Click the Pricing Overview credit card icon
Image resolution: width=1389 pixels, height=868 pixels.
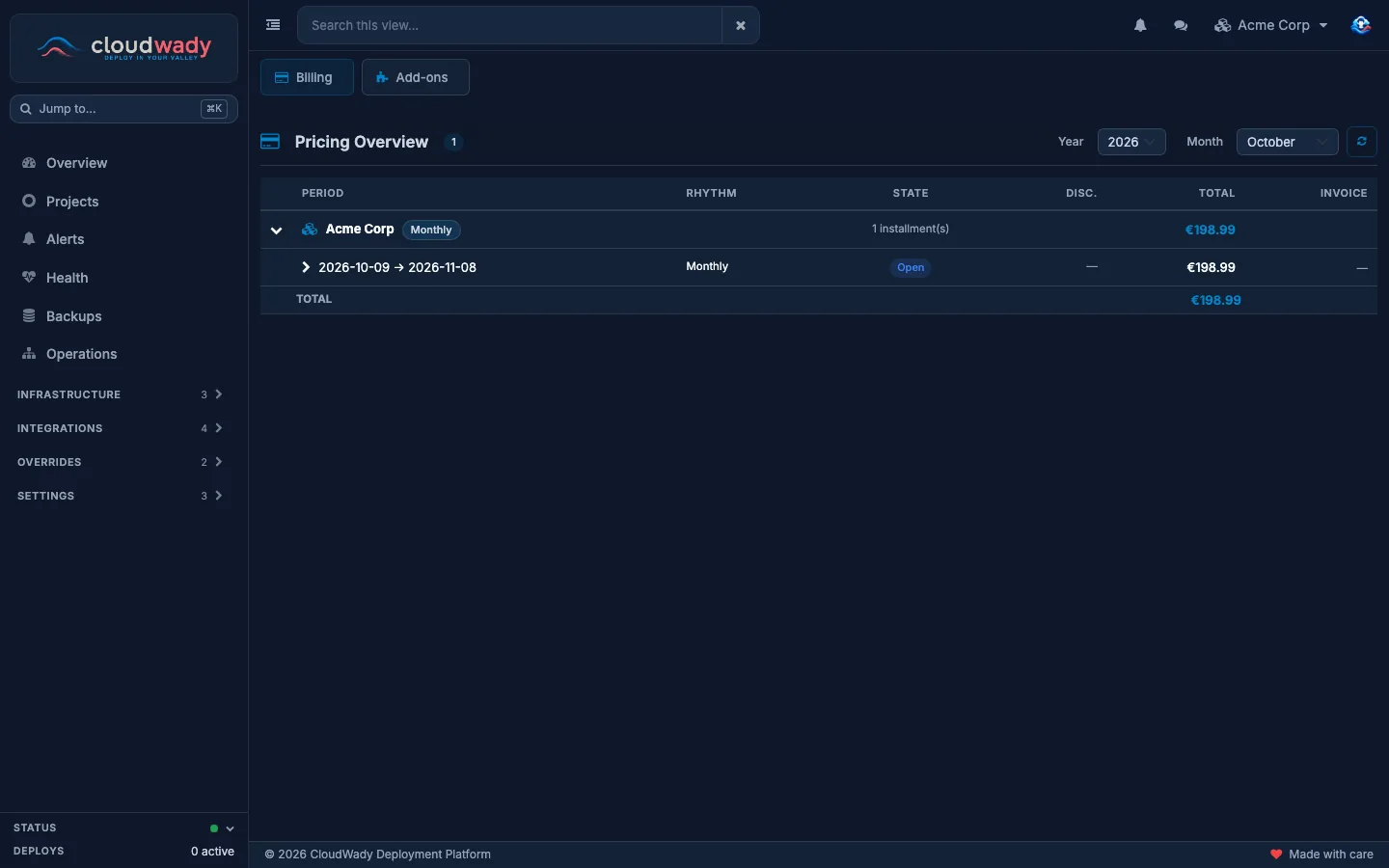[x=270, y=142]
